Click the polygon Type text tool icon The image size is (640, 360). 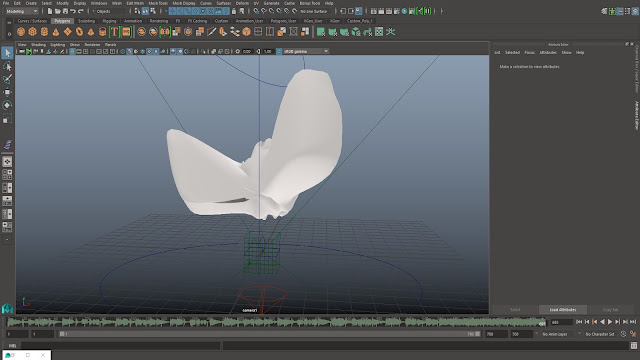point(114,31)
